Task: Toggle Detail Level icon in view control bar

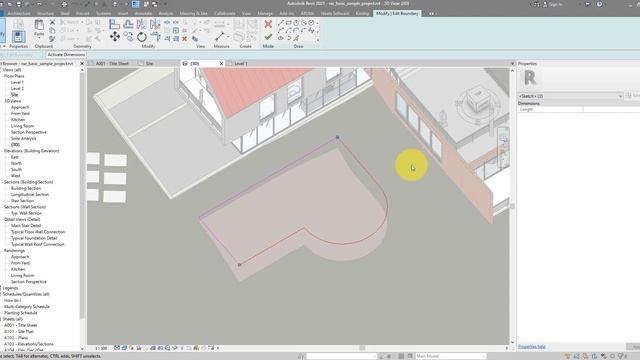Action: coord(117,348)
